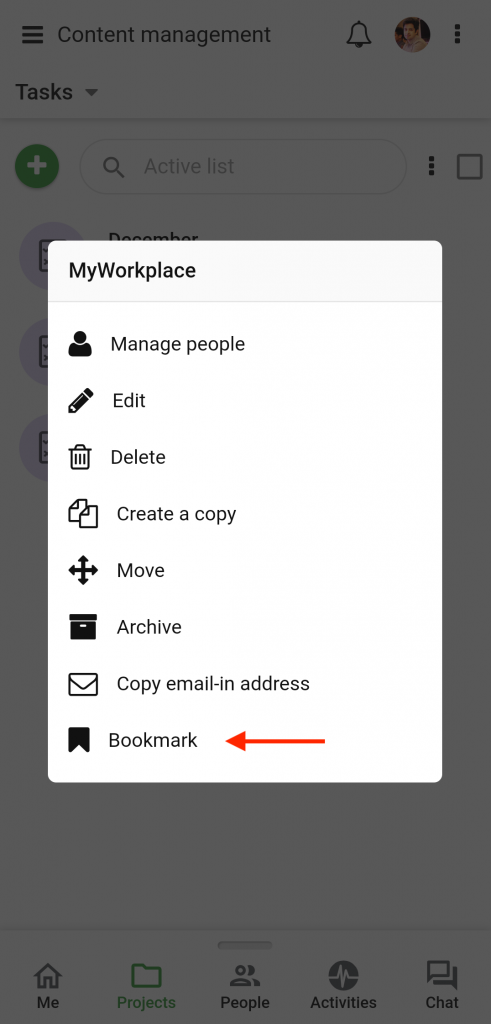The height and width of the screenshot is (1024, 491).
Task: Click the Delete trash icon
Action: click(x=80, y=457)
